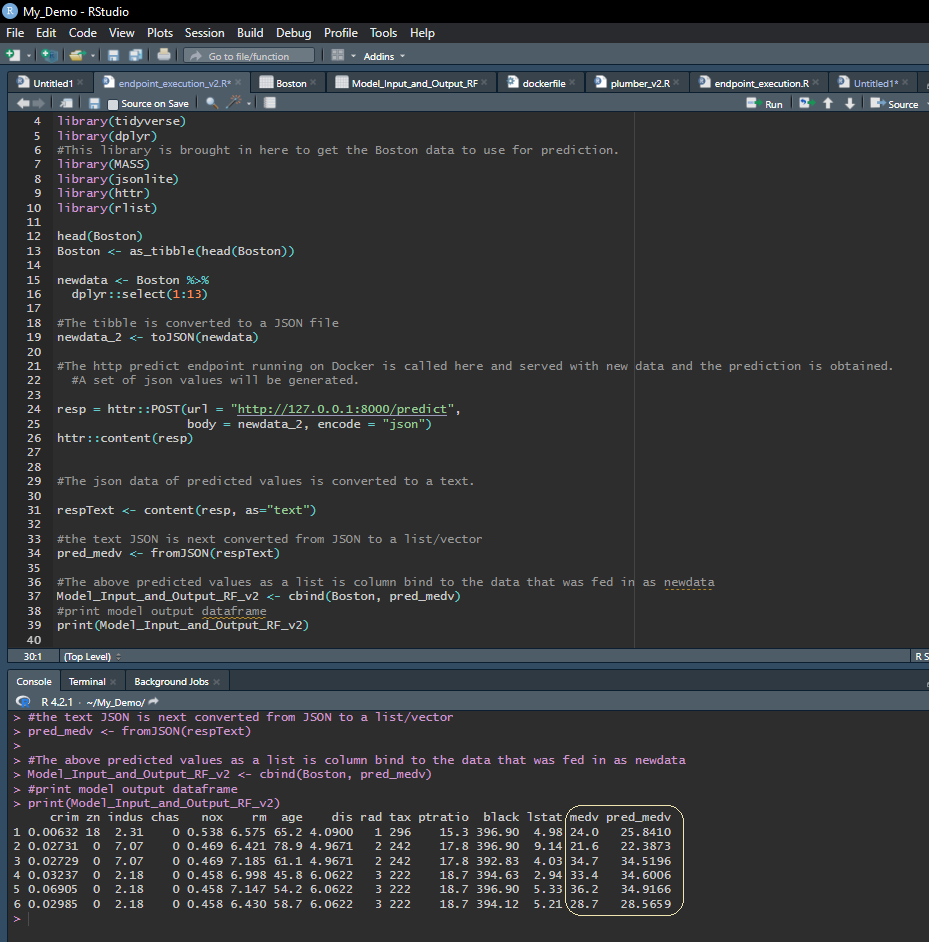Screen dimensions: 929x942
Task: Switch to the plumber_v2.R tab
Action: coord(639,83)
